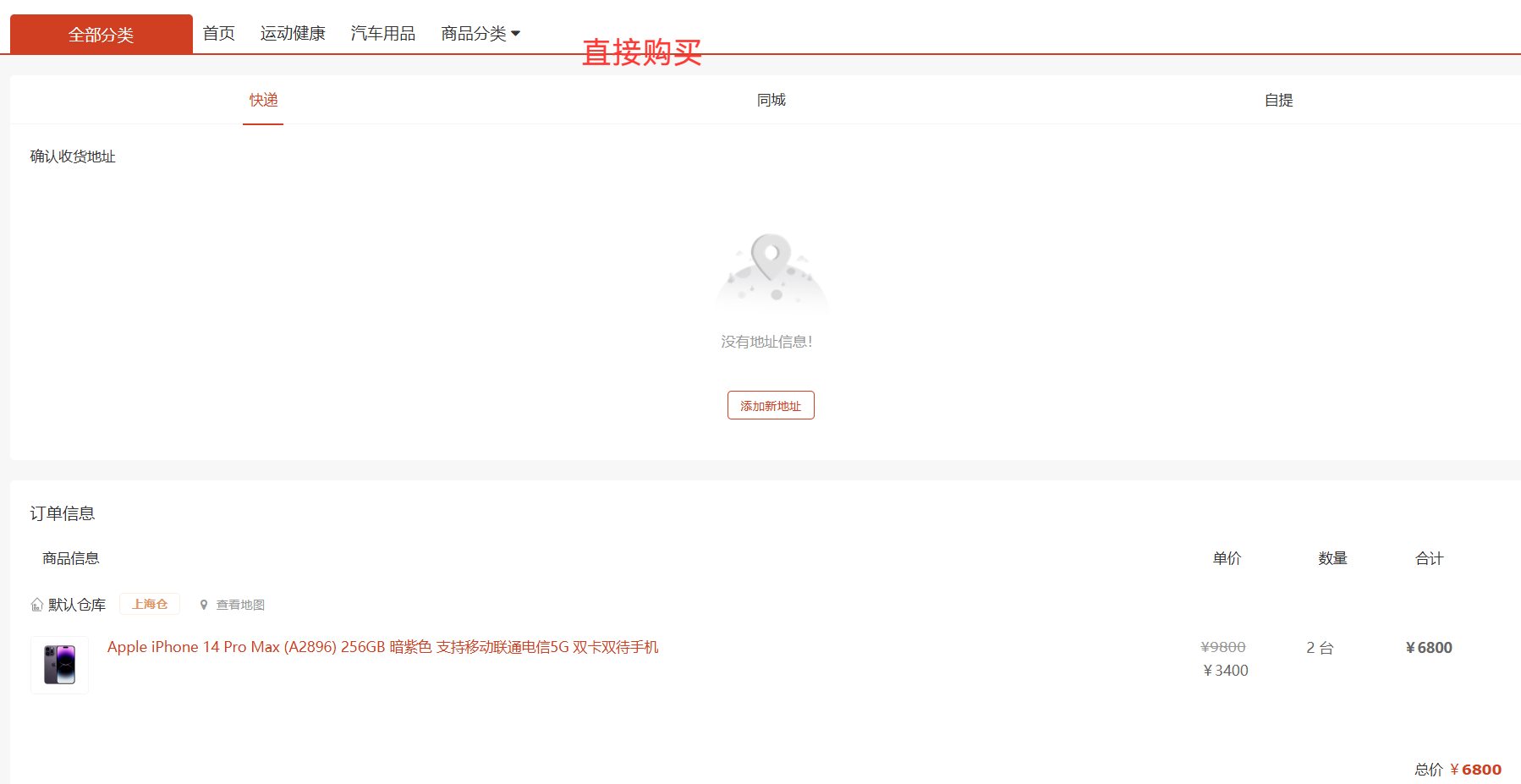
Task: Click the warehouse house icon beside 默认仓库
Action: tap(37, 605)
